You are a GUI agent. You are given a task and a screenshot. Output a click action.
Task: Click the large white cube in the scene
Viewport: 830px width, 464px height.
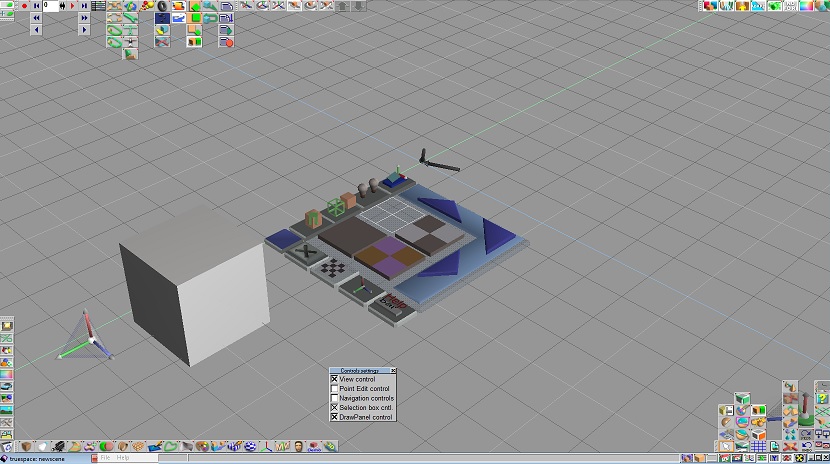(195, 286)
